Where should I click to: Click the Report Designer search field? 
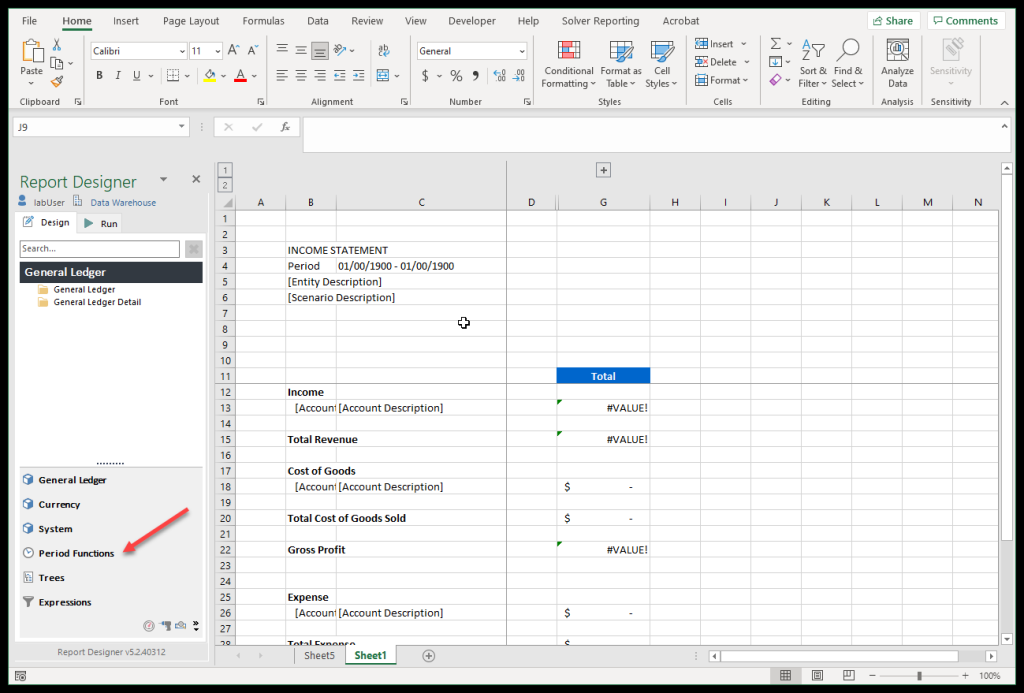coord(99,249)
